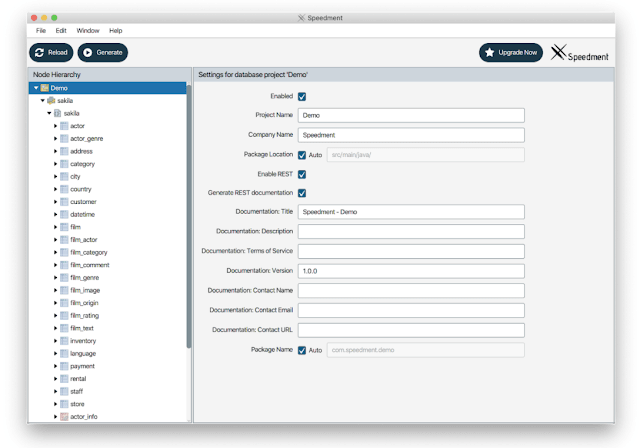
Task: Click the Documentation: Title field
Action: click(x=411, y=212)
